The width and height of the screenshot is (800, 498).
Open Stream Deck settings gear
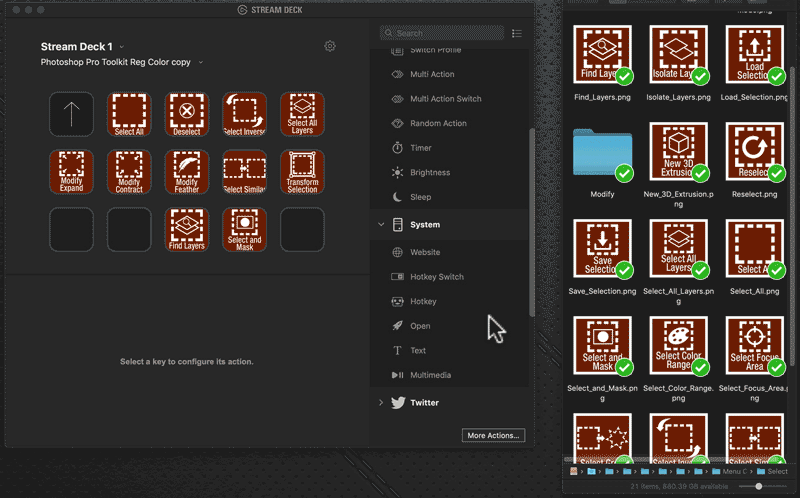point(330,46)
